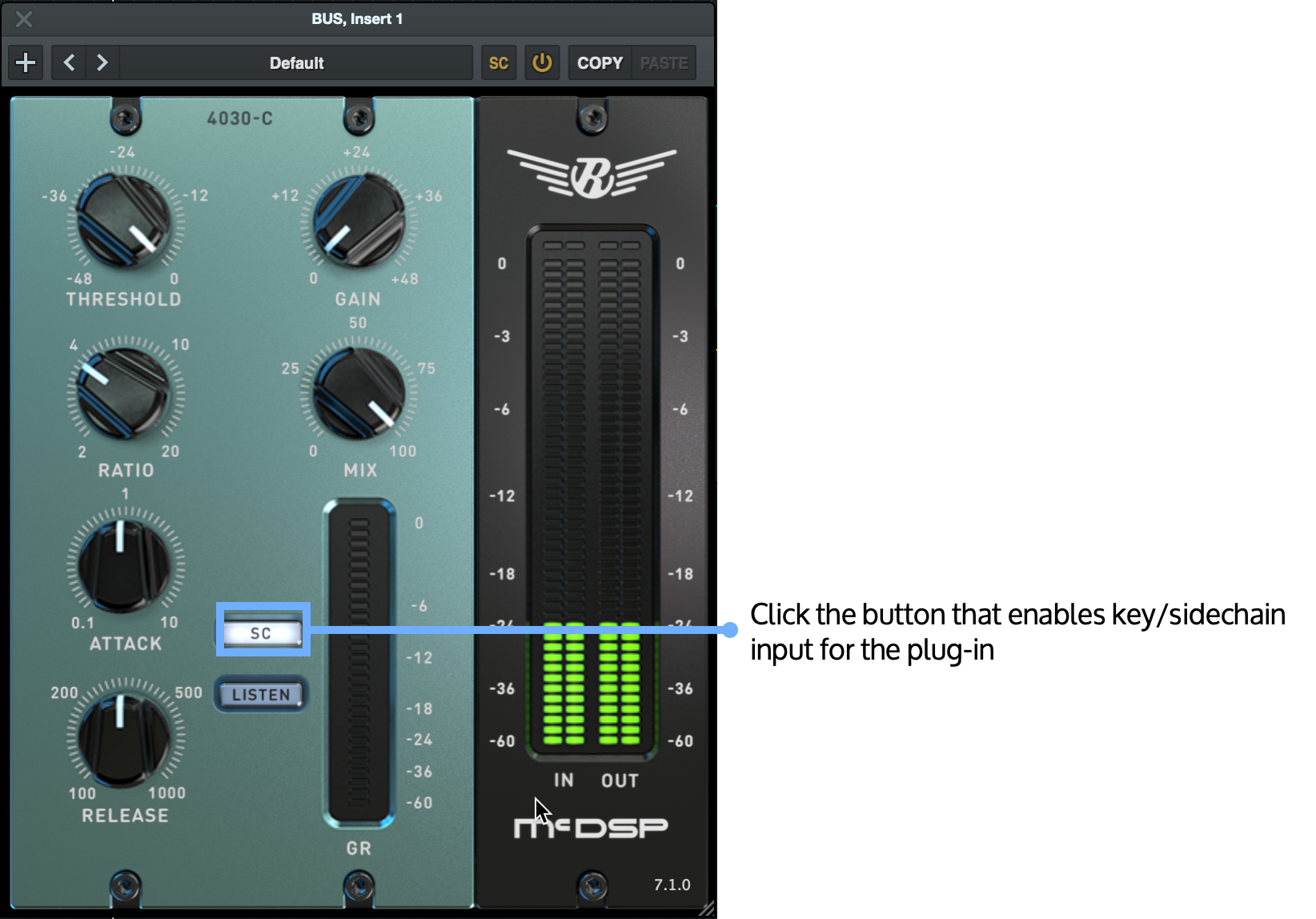Toggle the plugin bypass power icon
The width and height of the screenshot is (1316, 919).
(x=542, y=62)
